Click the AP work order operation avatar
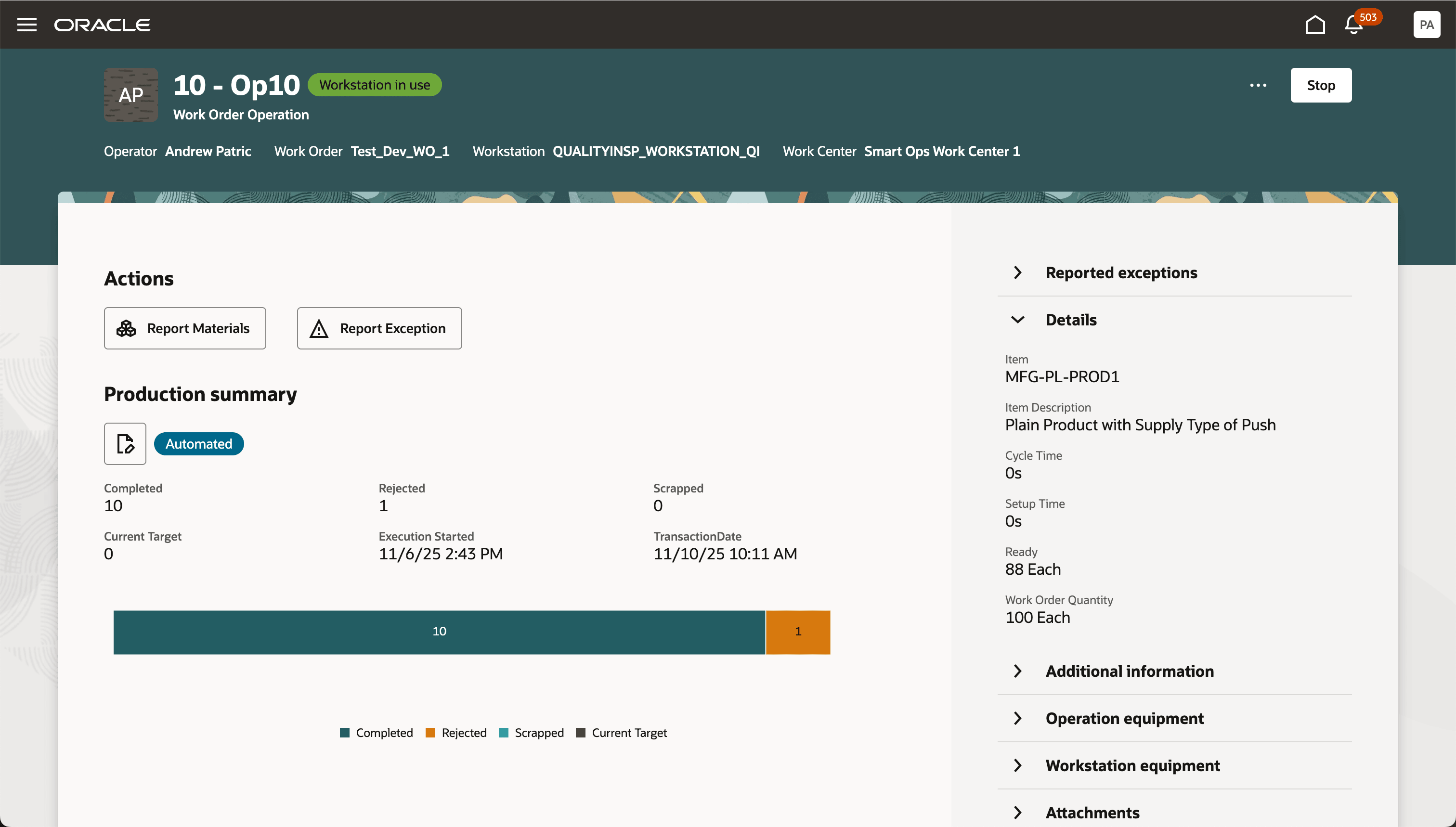Image resolution: width=1456 pixels, height=827 pixels. click(x=130, y=95)
